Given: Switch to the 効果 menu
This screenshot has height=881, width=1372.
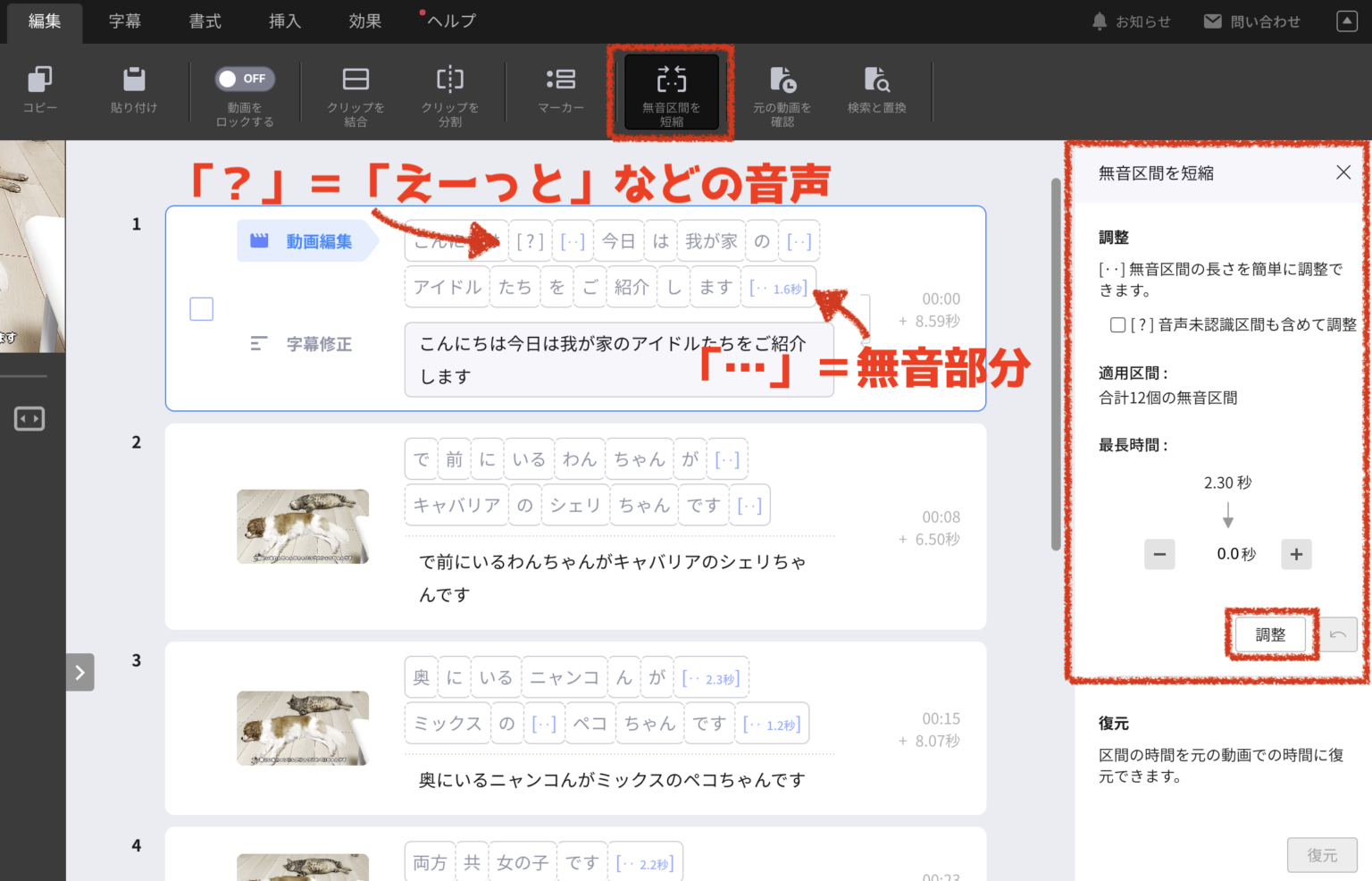Looking at the screenshot, I should coord(364,21).
